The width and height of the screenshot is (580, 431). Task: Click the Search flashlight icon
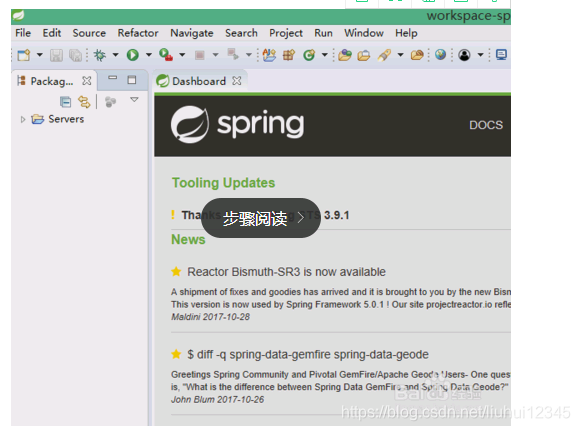pos(384,55)
